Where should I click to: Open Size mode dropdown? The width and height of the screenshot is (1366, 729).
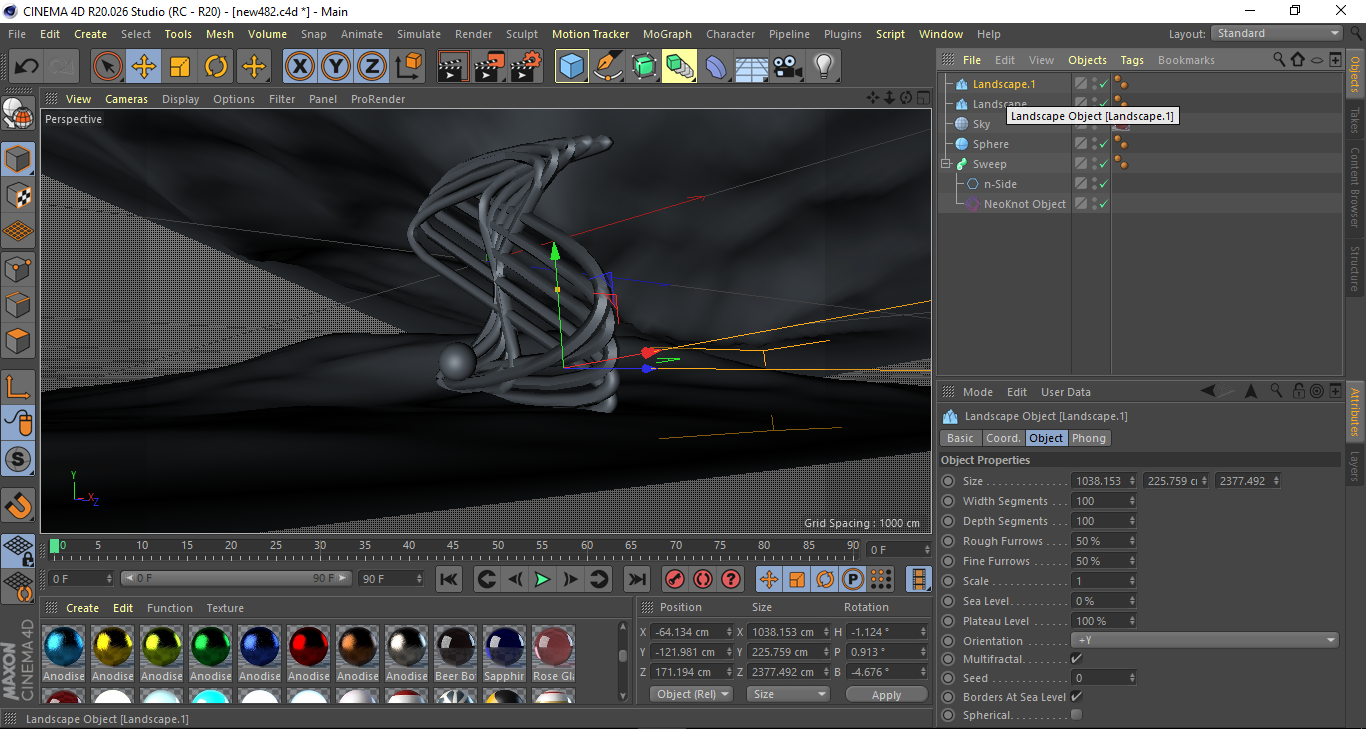[x=789, y=694]
